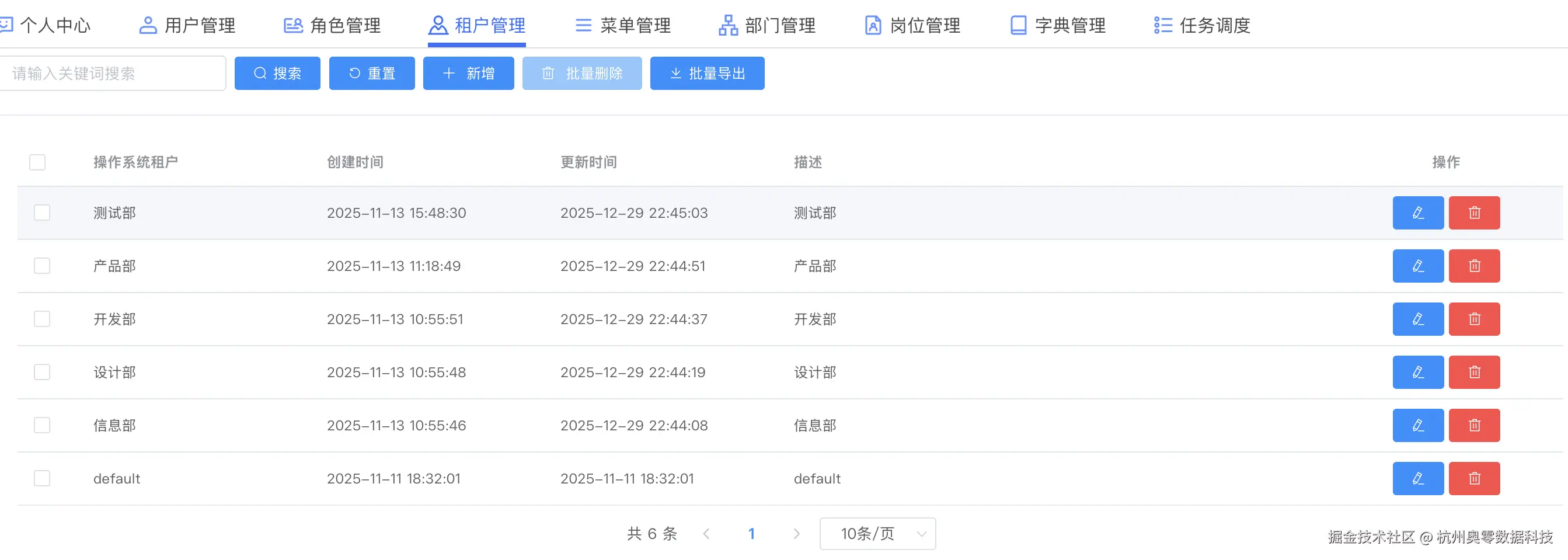Click the 批量导出 batch export button
Image resolution: width=1568 pixels, height=560 pixels.
(x=708, y=74)
